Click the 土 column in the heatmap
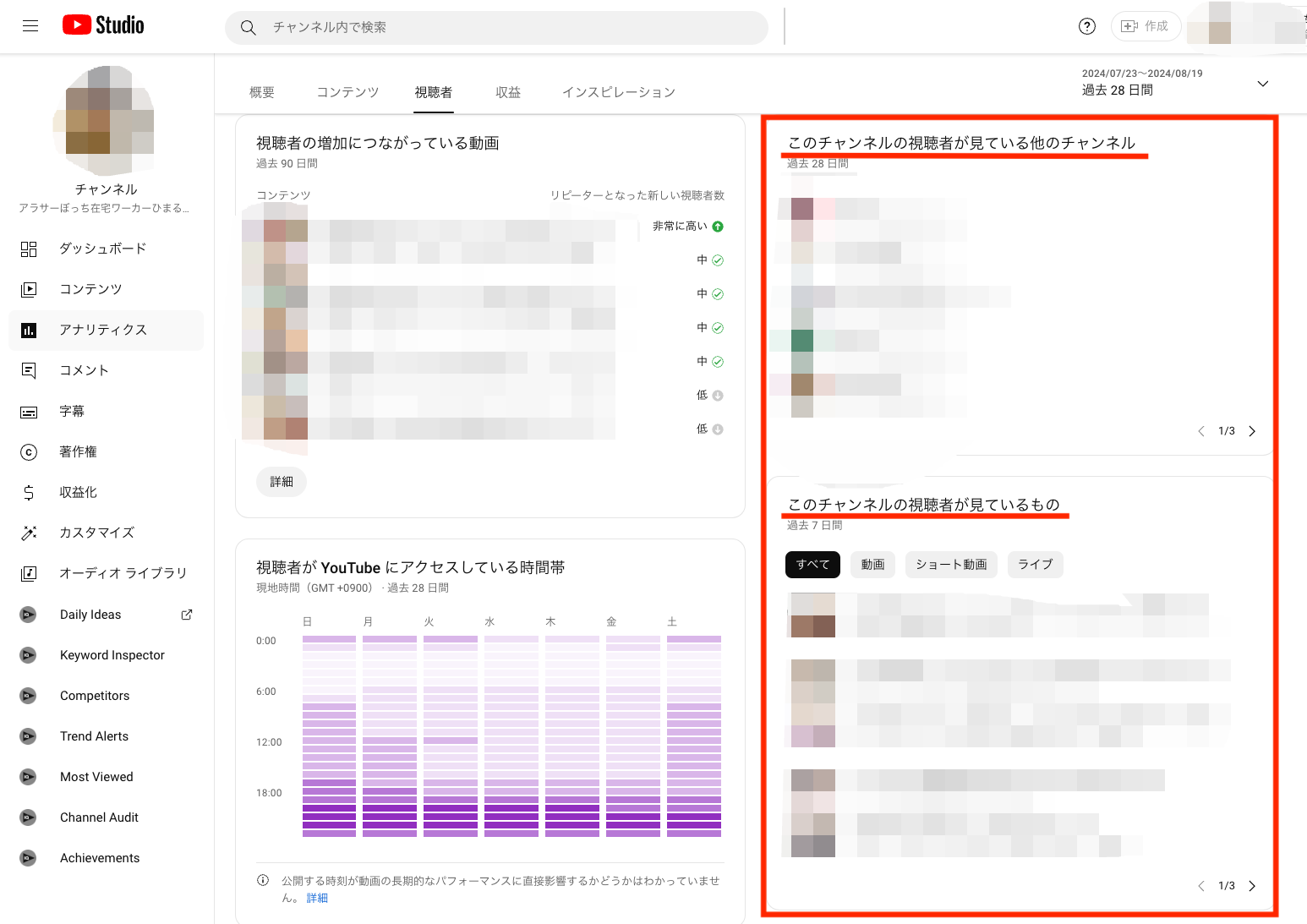This screenshot has width=1307, height=924. [x=694, y=735]
